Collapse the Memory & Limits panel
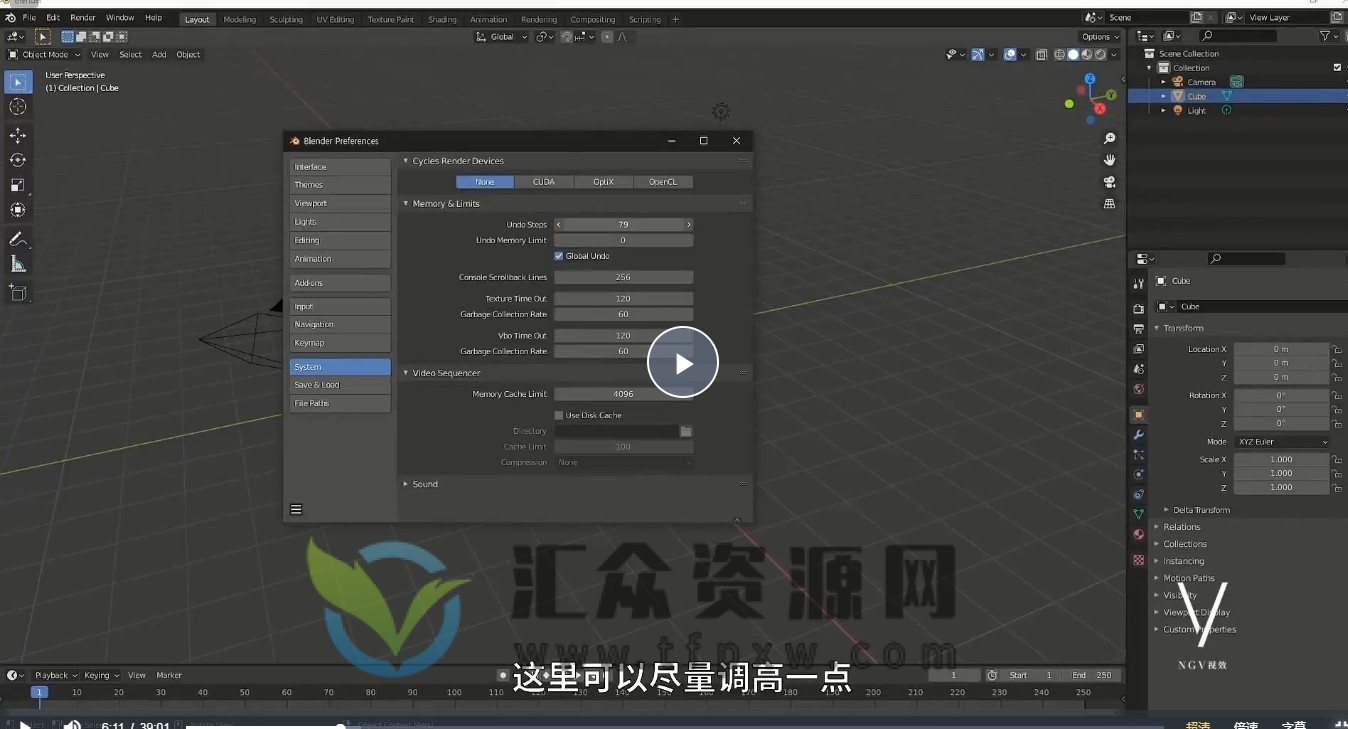This screenshot has width=1348, height=729. coord(406,204)
